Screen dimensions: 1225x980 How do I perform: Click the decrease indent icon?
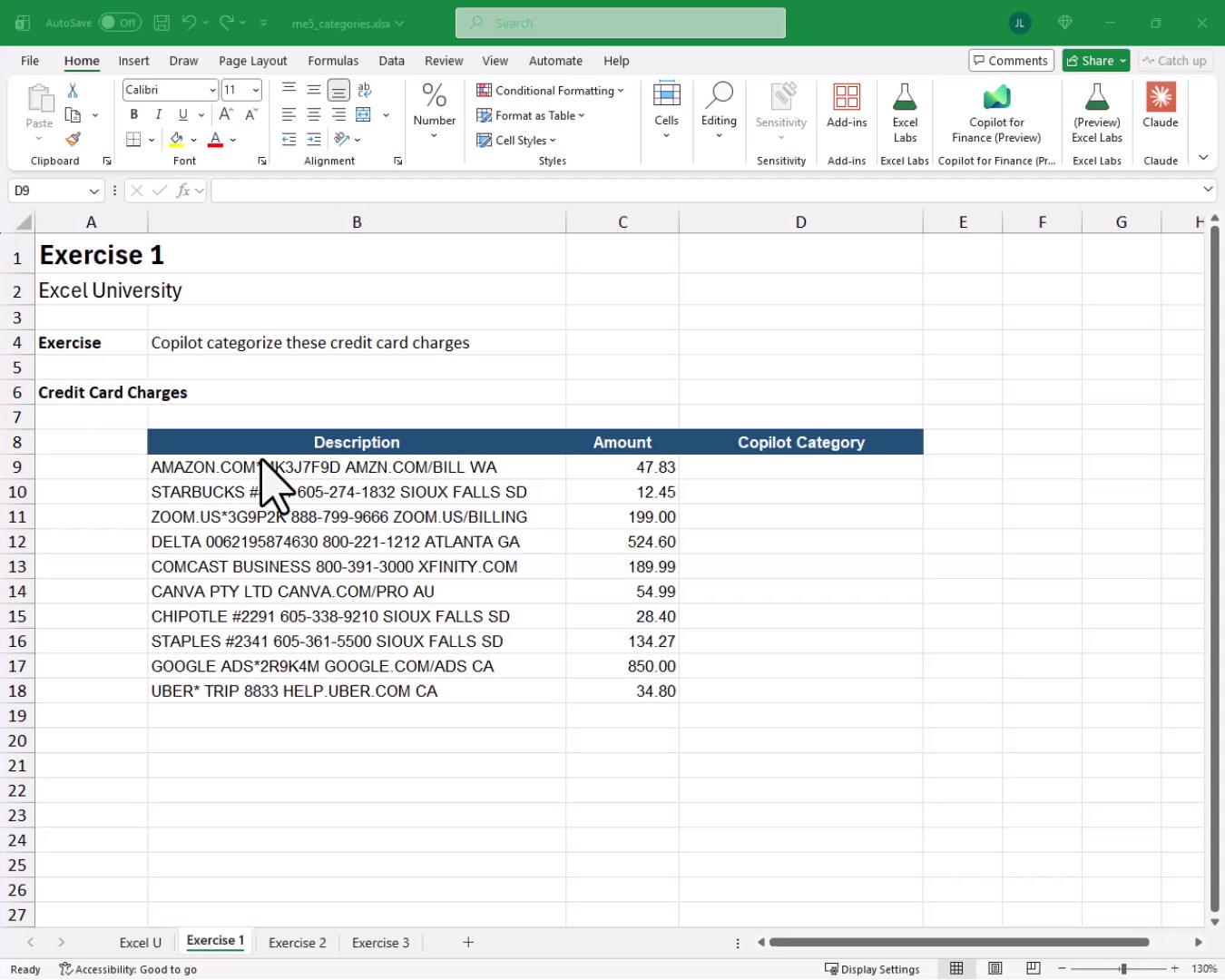(289, 140)
